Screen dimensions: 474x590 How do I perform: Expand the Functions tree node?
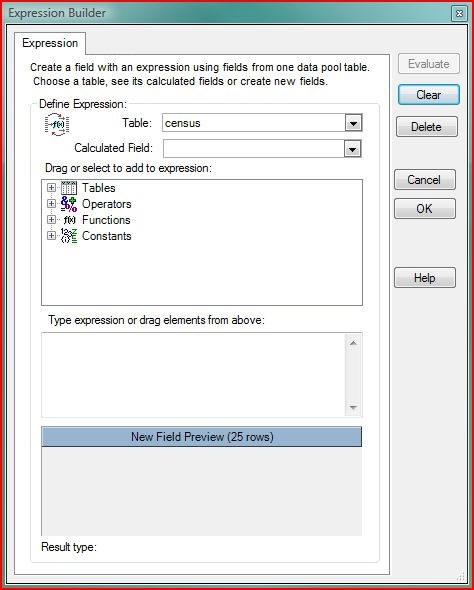[51, 219]
